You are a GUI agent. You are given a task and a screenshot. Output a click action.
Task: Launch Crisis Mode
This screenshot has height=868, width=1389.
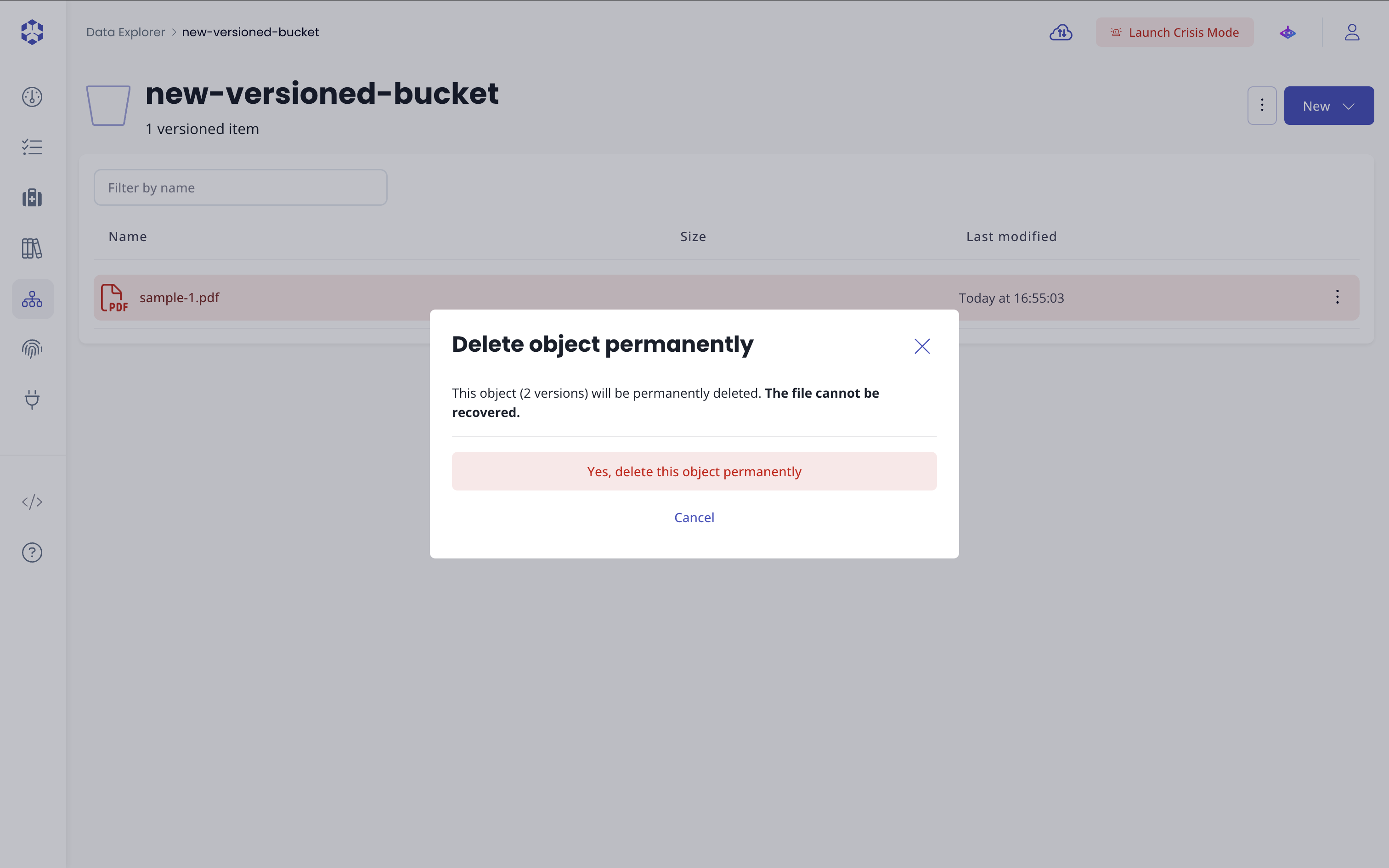(1174, 32)
